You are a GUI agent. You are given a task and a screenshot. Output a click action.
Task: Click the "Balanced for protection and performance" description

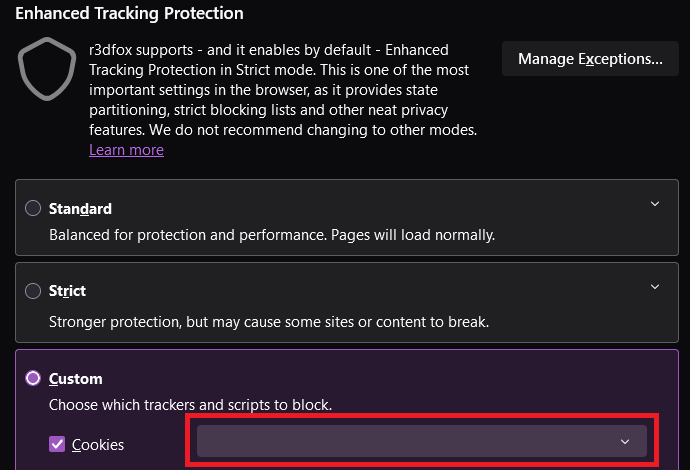click(272, 236)
